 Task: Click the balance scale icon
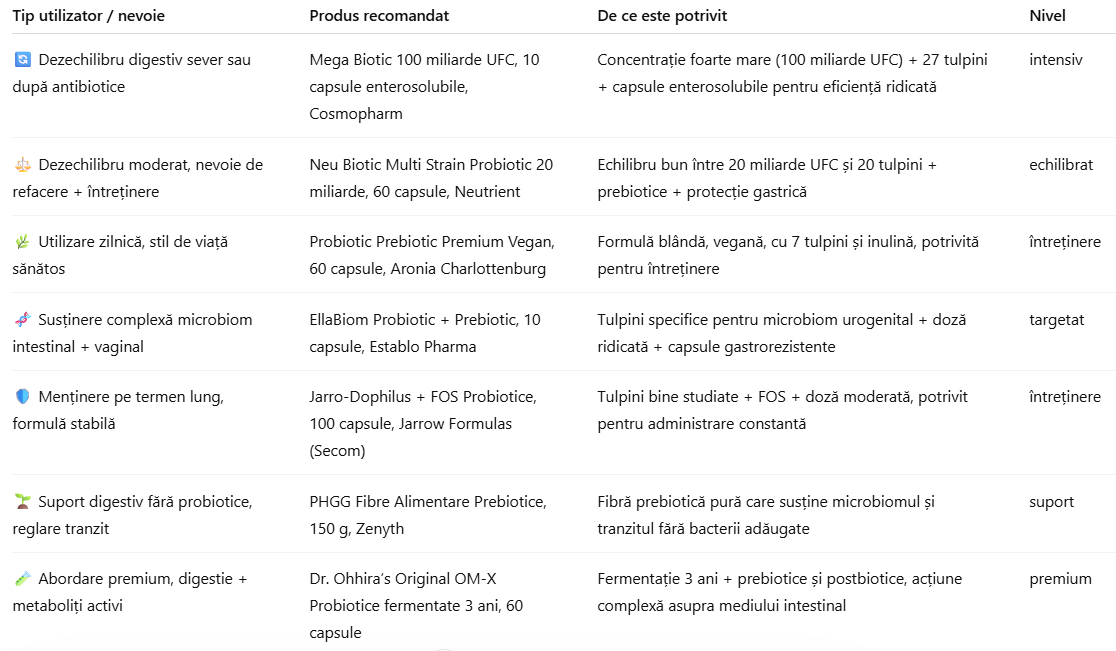coord(22,165)
